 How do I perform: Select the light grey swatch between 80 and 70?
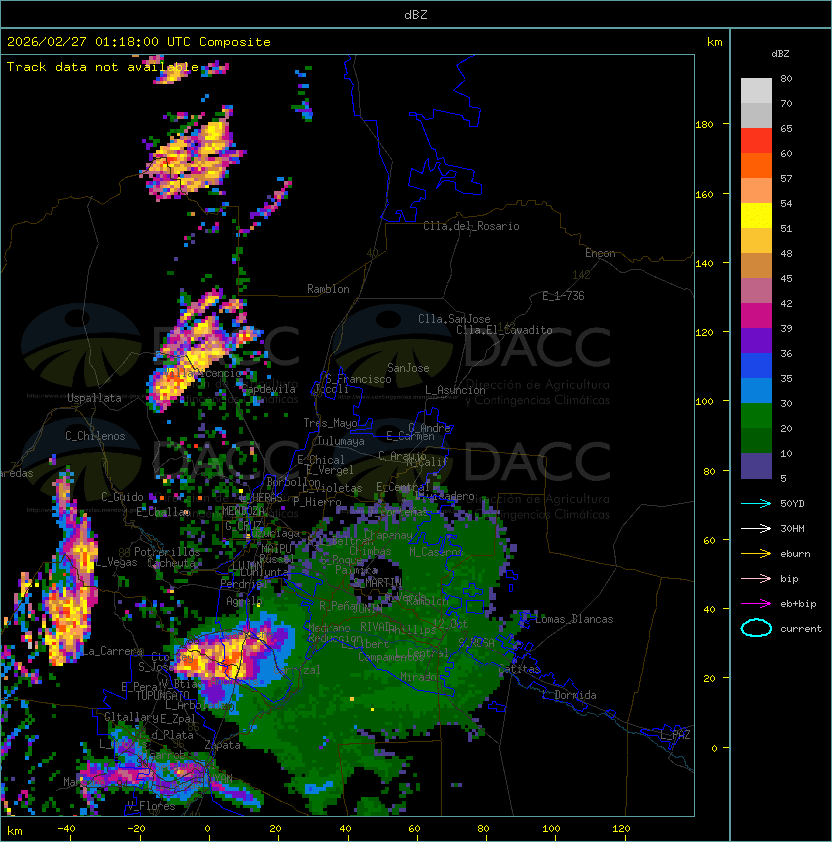point(756,90)
